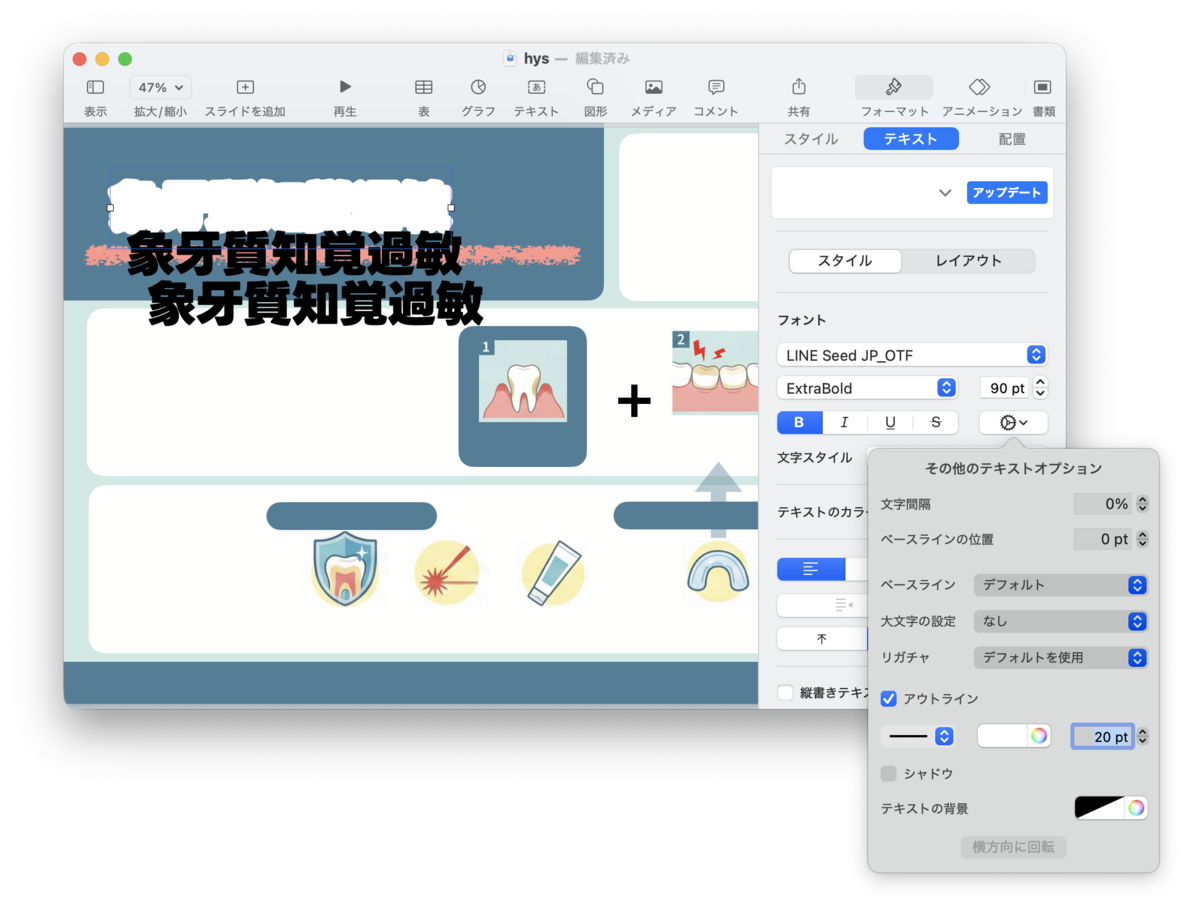Open the ExtraBold typeface dropdown
1200x918 pixels.
point(867,388)
